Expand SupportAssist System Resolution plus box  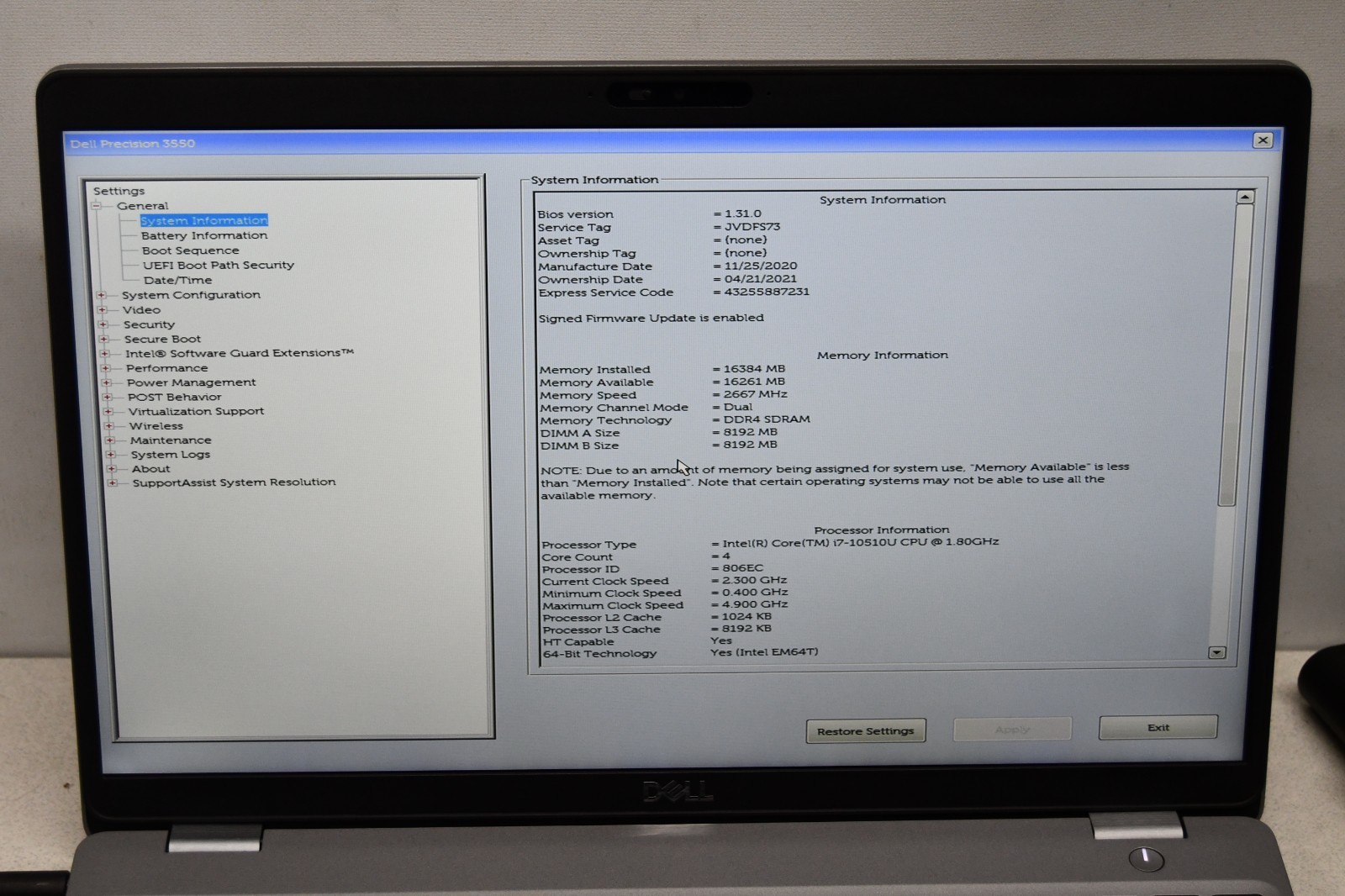pos(113,483)
